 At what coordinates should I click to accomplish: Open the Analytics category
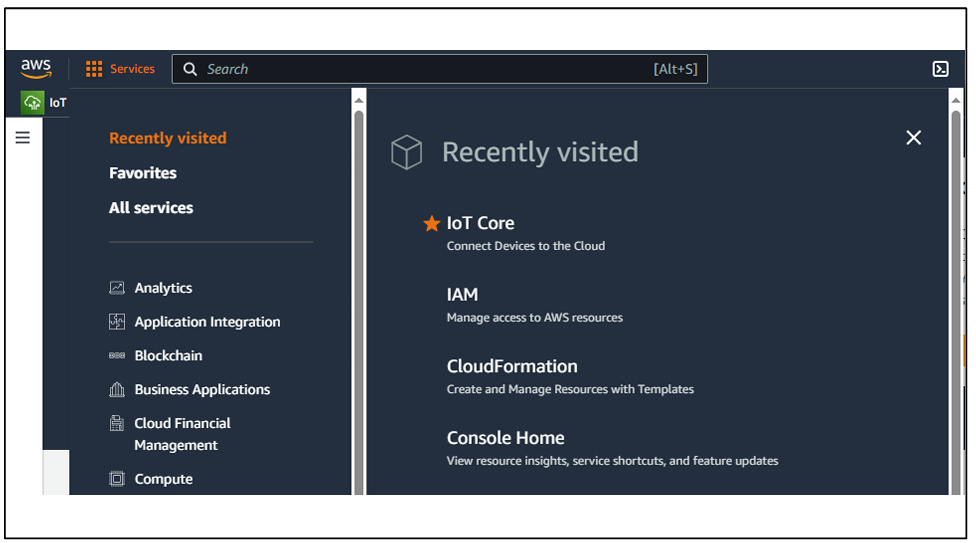(163, 288)
